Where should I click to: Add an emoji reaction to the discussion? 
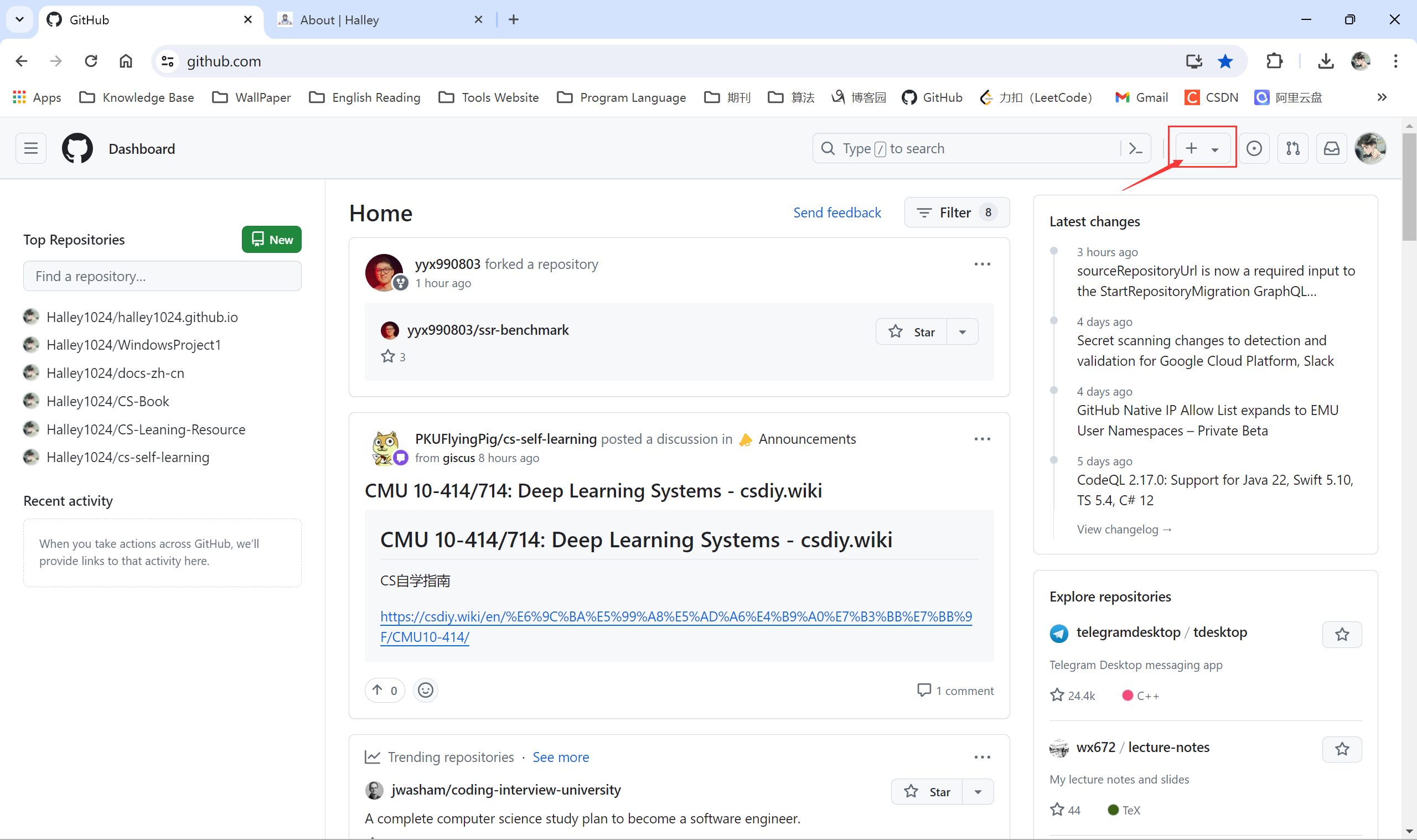click(x=425, y=690)
